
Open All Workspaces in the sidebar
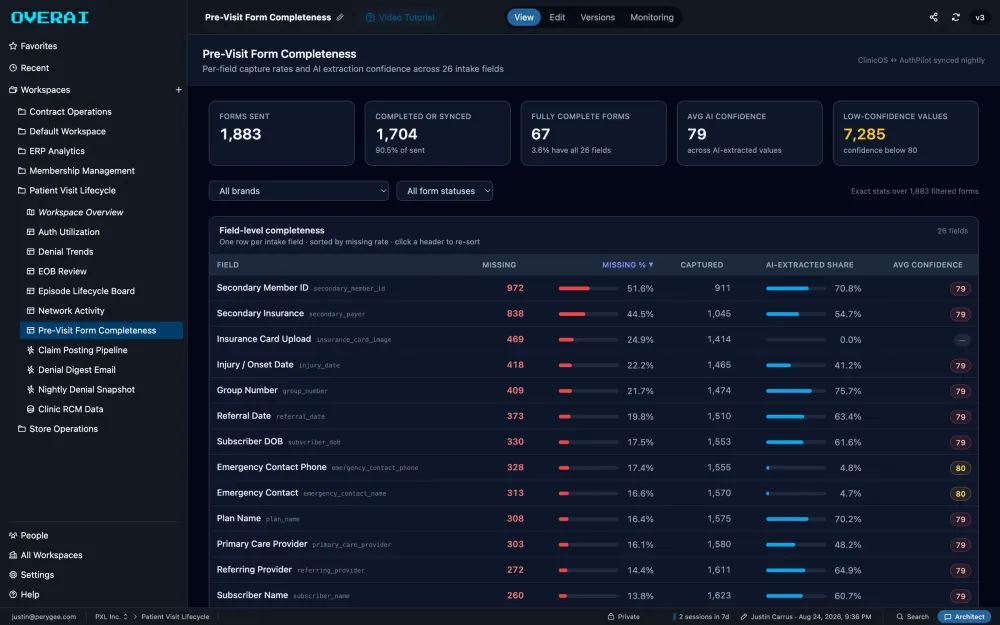(x=46, y=555)
